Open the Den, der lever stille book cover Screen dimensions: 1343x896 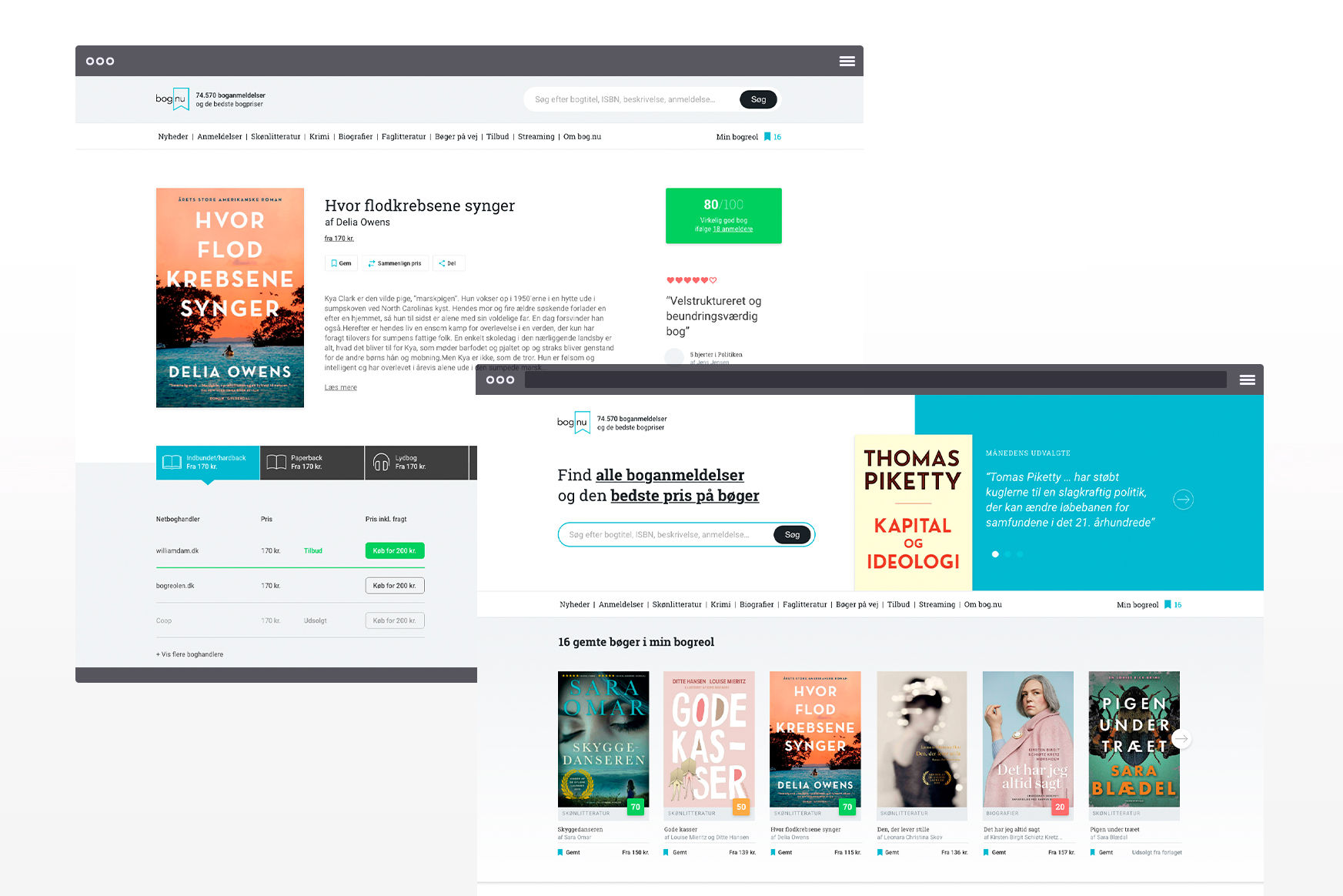pos(922,739)
